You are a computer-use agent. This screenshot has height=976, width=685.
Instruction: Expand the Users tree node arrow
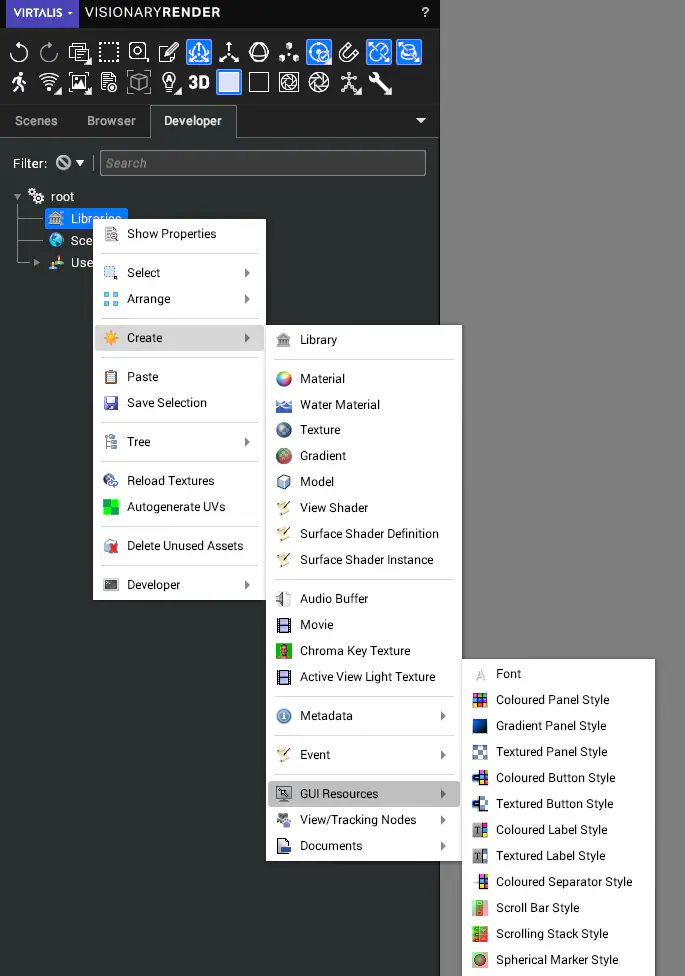point(37,263)
